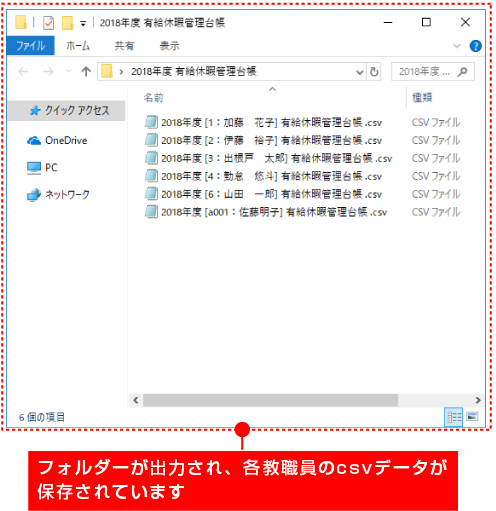Expand the ribbon with the chevron arrow
This screenshot has width=496, height=511.
(457, 46)
